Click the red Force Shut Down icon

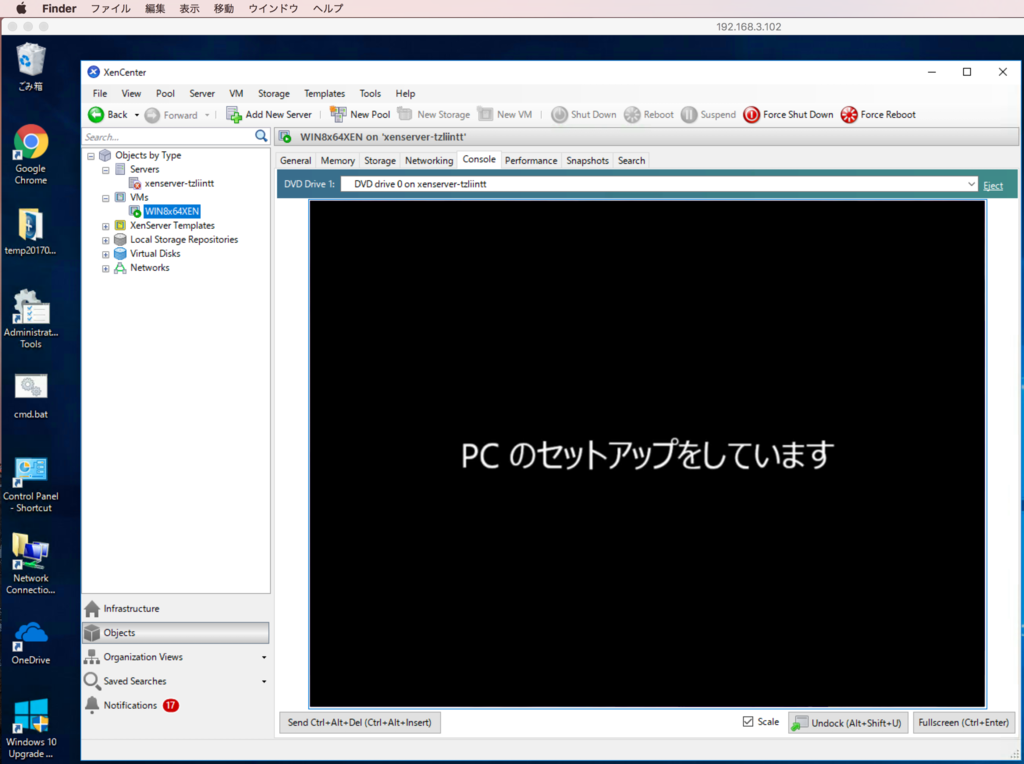click(752, 115)
